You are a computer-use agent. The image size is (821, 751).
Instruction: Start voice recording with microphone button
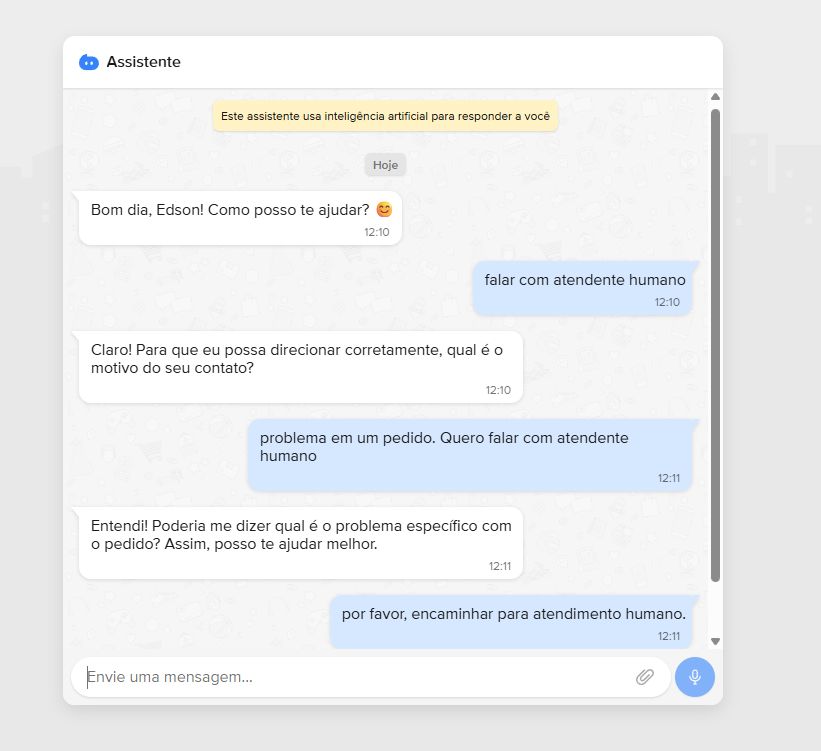click(694, 677)
